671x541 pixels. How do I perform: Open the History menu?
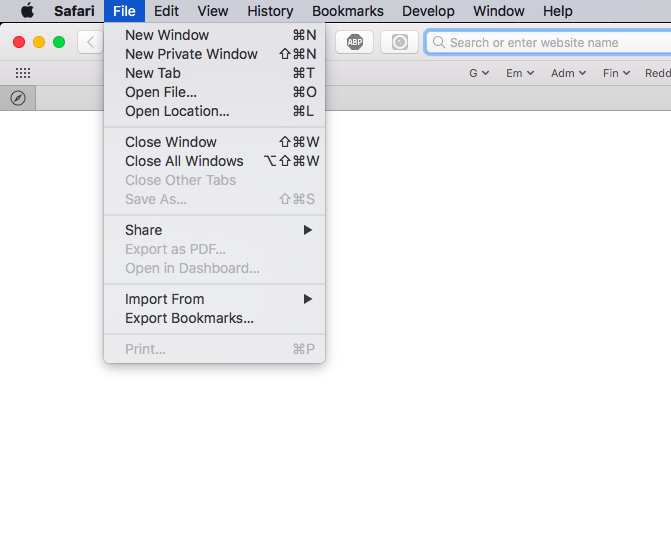pos(270,11)
